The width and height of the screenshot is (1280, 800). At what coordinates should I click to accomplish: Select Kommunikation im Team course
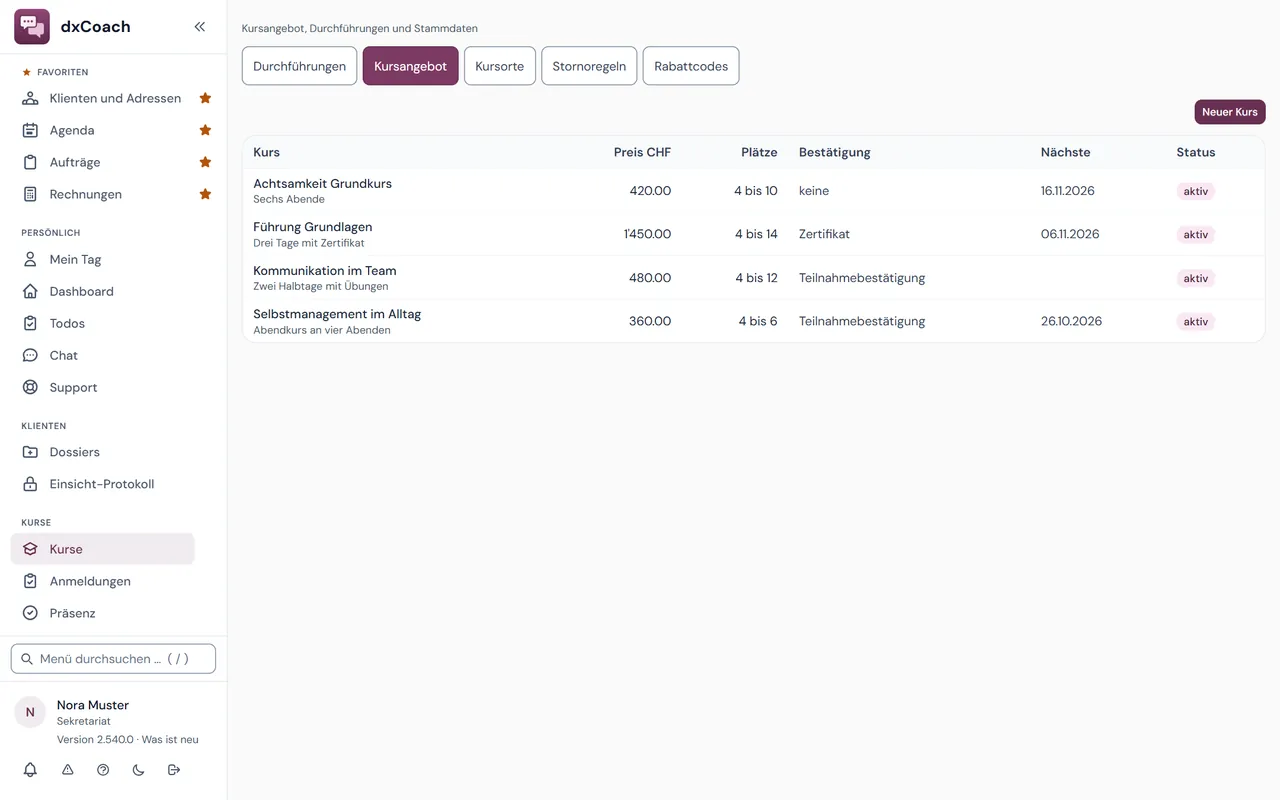pyautogui.click(x=753, y=278)
